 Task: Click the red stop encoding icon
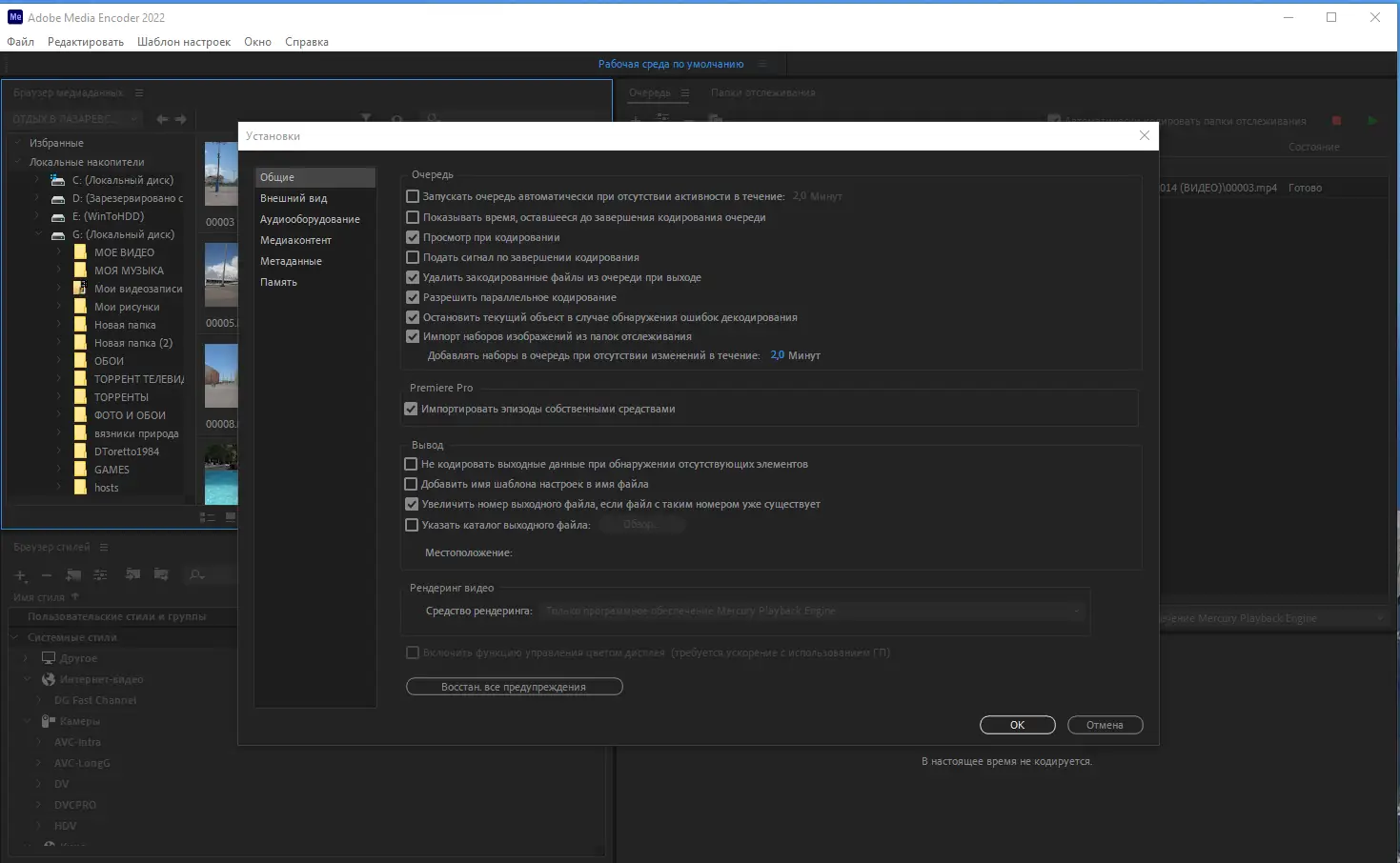[1336, 121]
